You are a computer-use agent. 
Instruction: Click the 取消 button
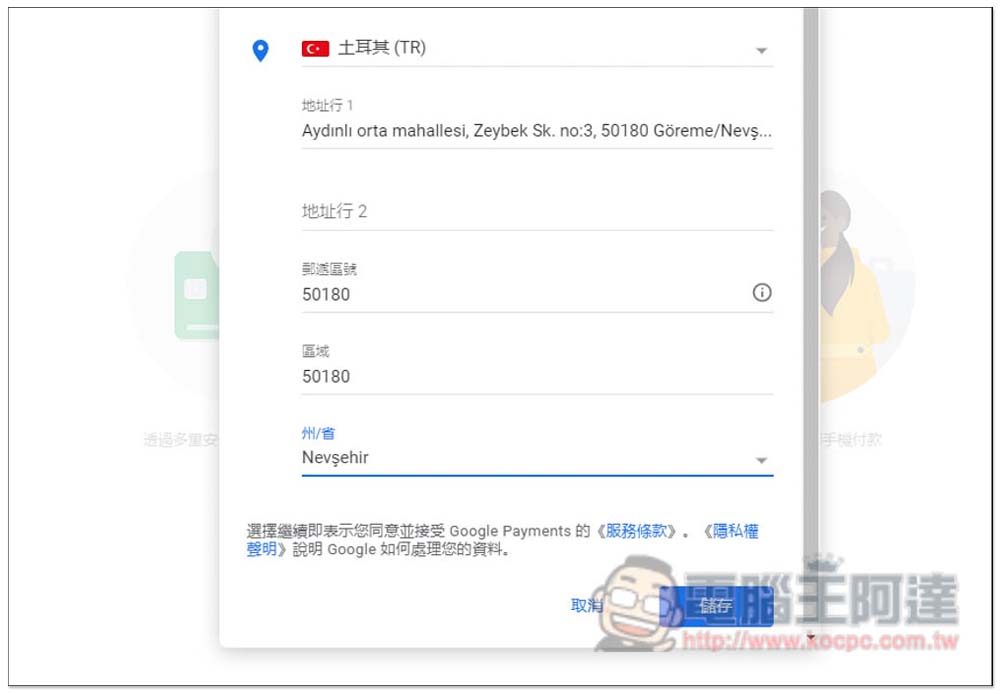click(x=587, y=605)
